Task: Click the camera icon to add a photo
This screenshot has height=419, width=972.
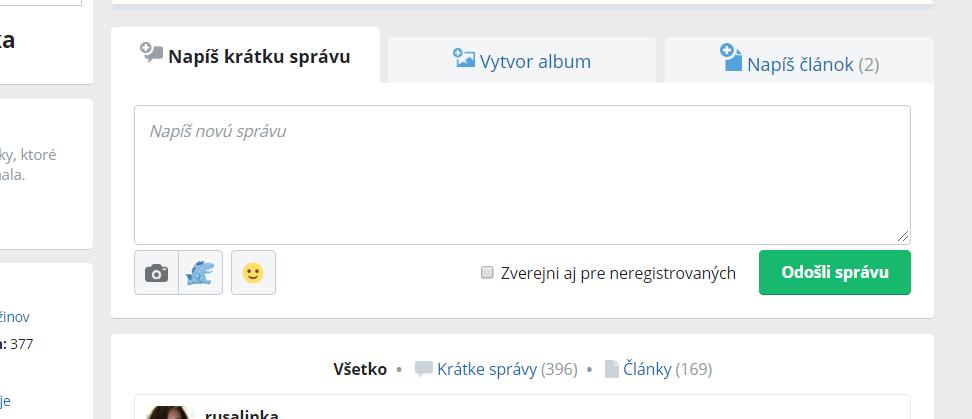Action: click(x=156, y=273)
